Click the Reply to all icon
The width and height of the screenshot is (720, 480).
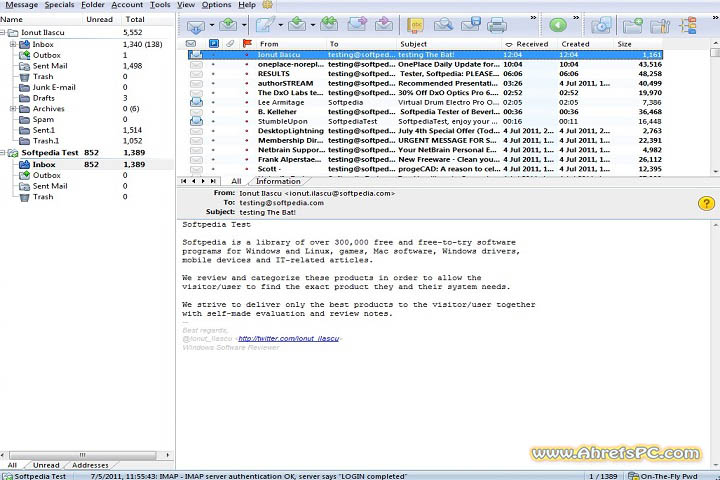pyautogui.click(x=329, y=25)
